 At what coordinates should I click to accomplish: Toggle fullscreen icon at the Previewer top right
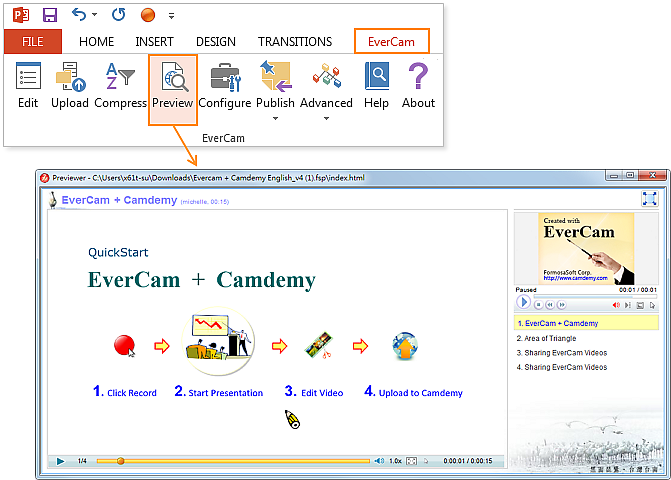pos(649,199)
